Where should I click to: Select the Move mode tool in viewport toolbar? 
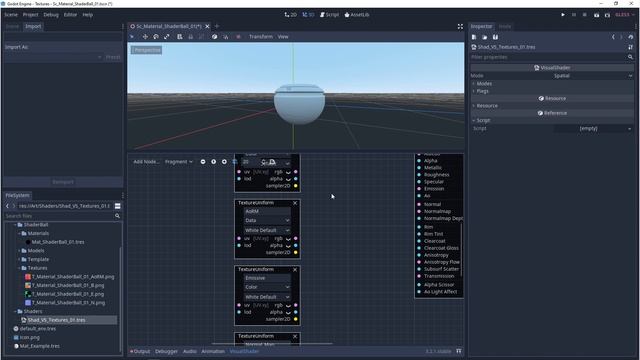(x=145, y=37)
